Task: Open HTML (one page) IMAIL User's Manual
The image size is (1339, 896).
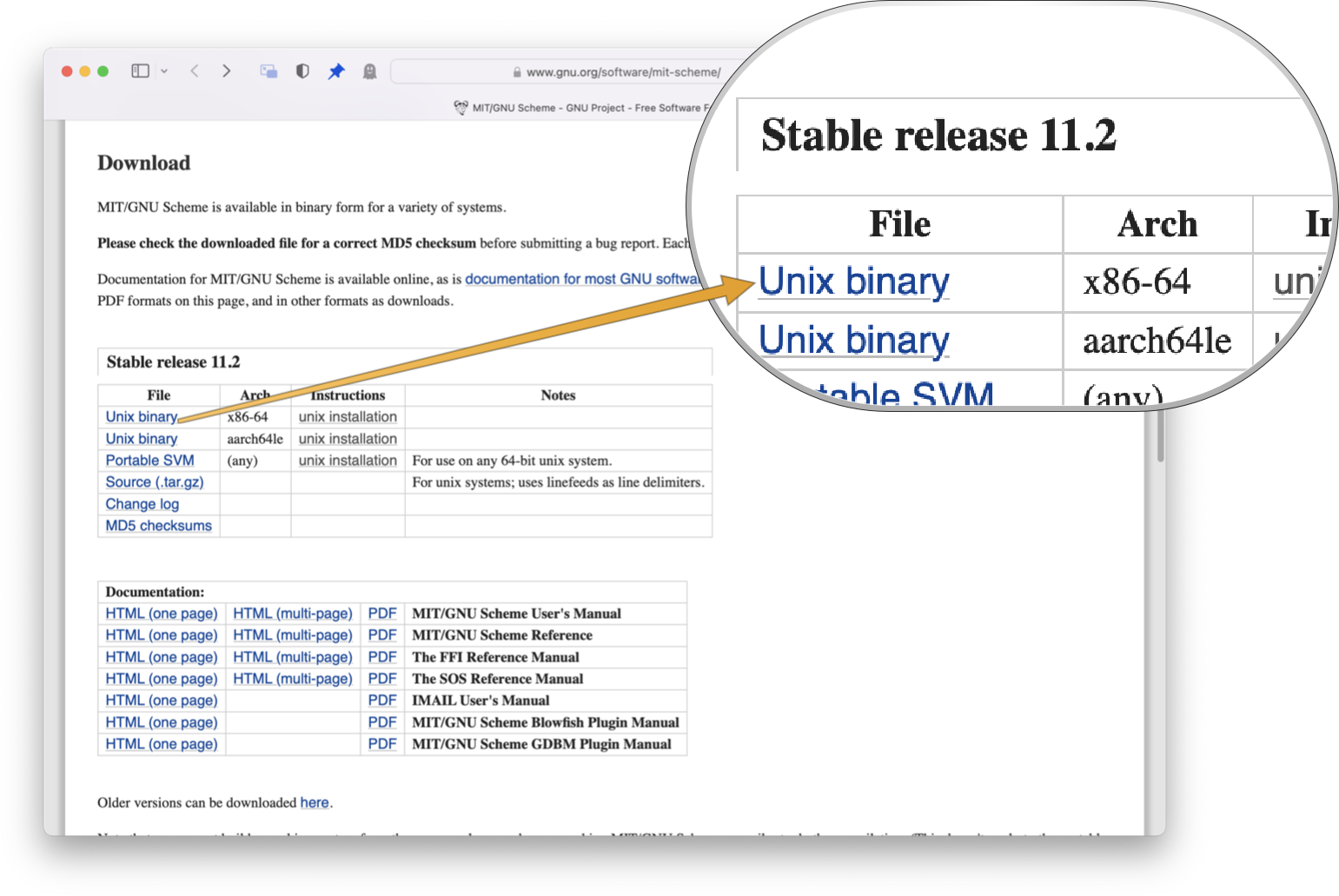Action: pos(162,700)
